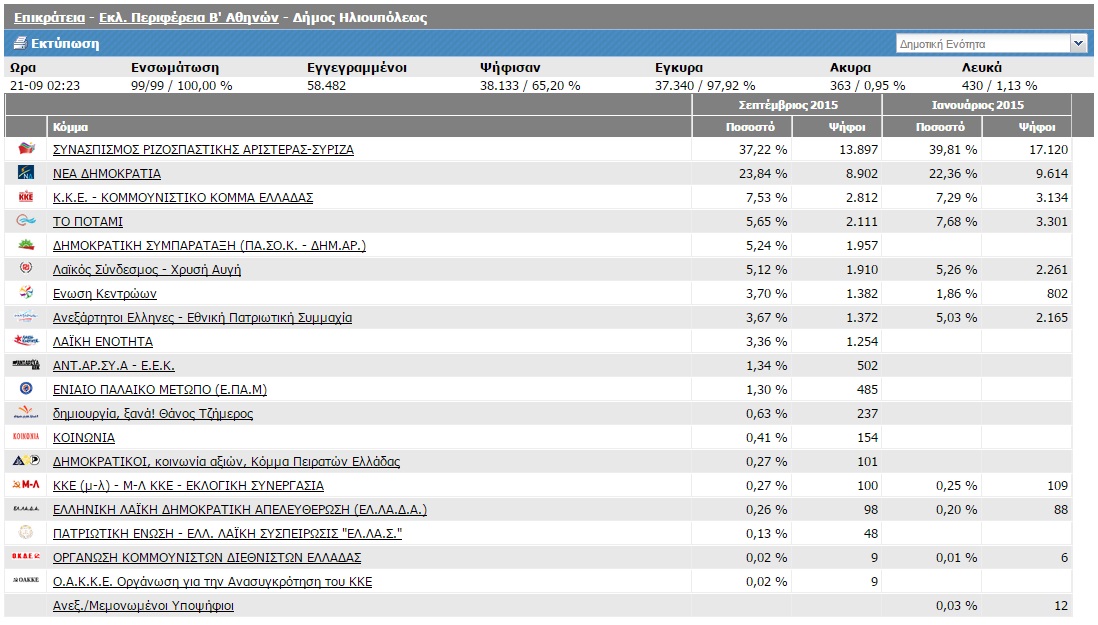This screenshot has height=625, width=1098.
Task: Click the Ιανουάριος 2015 column group header
Action: click(x=978, y=105)
